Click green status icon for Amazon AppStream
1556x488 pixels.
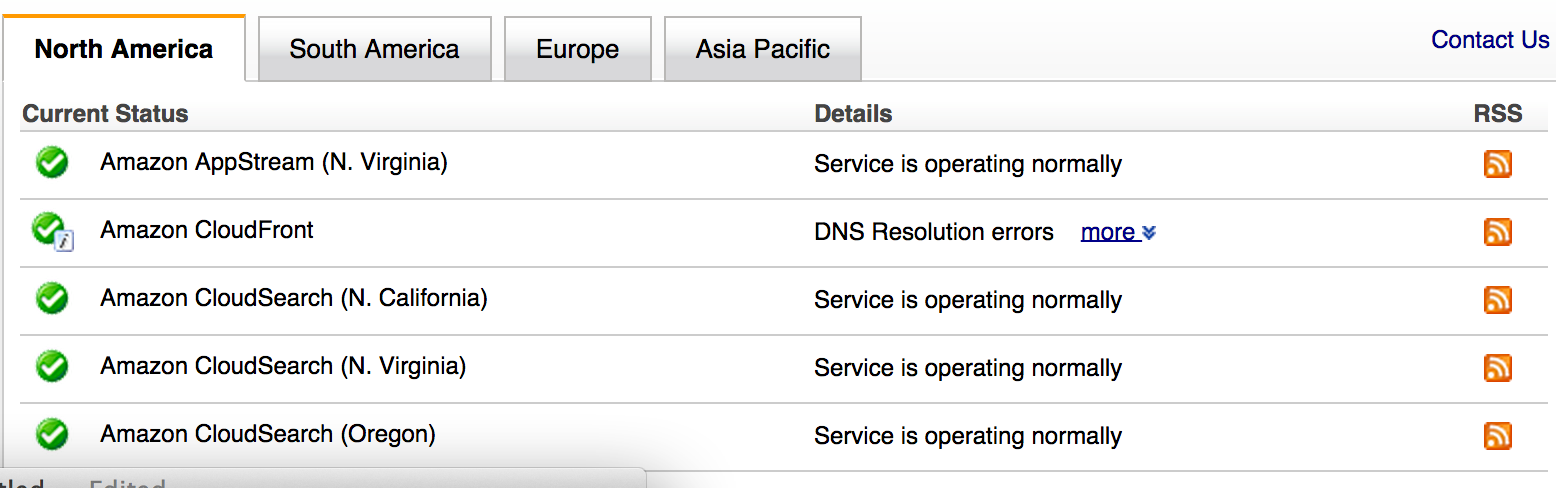pos(52,162)
